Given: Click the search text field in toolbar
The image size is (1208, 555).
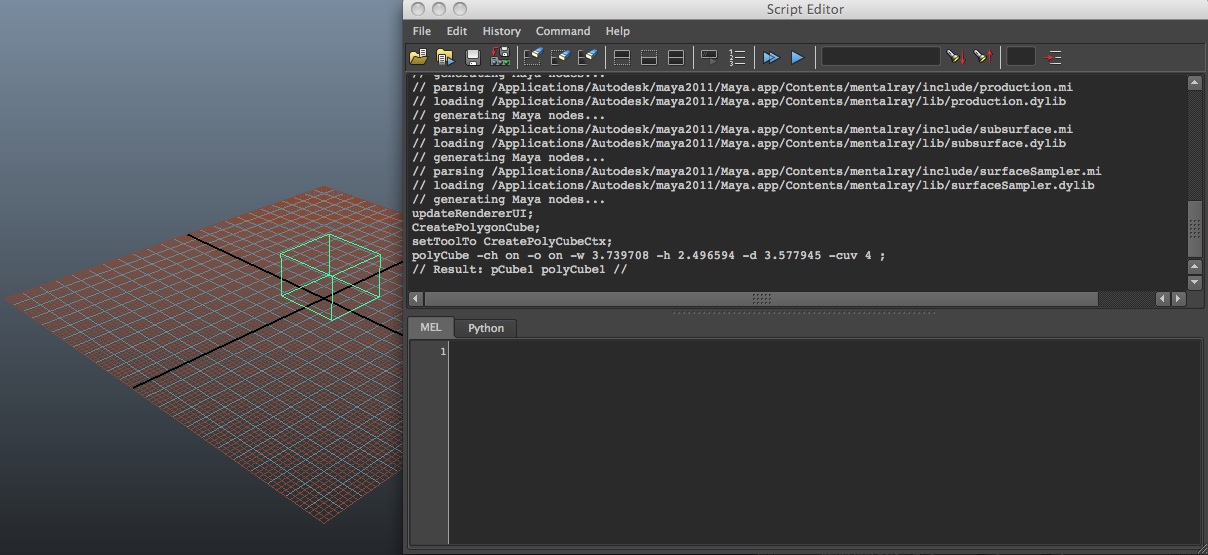Looking at the screenshot, I should pos(880,57).
